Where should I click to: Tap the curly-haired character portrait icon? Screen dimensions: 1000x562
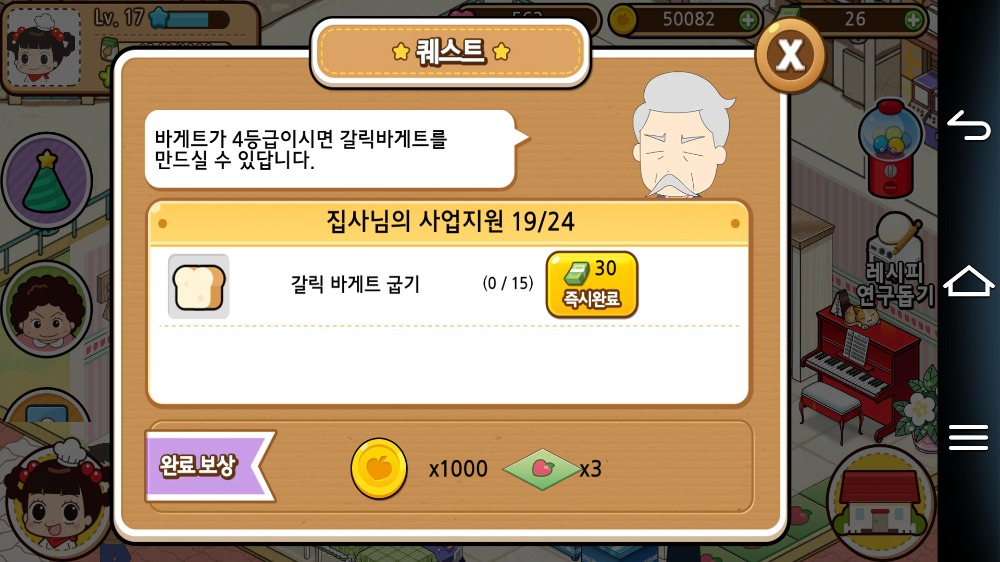[x=47, y=309]
